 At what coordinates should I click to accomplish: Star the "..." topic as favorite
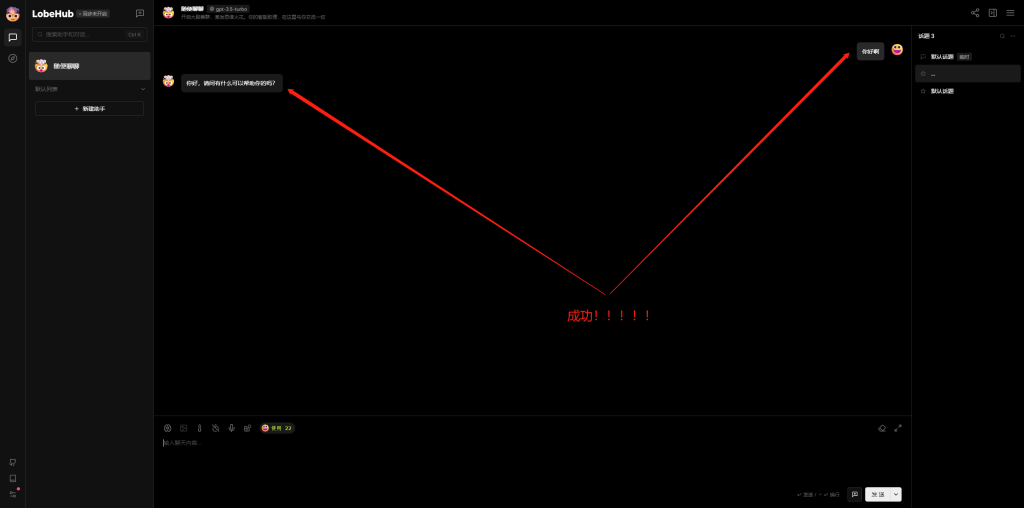[x=923, y=74]
